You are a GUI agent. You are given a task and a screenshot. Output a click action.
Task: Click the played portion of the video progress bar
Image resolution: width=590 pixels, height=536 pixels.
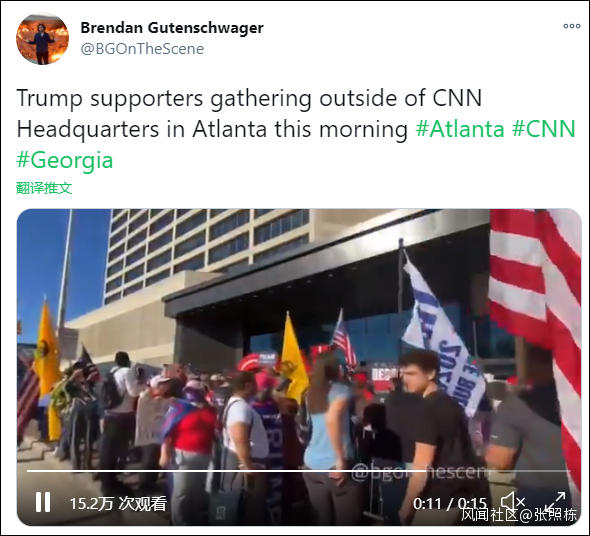pyautogui.click(x=226, y=471)
